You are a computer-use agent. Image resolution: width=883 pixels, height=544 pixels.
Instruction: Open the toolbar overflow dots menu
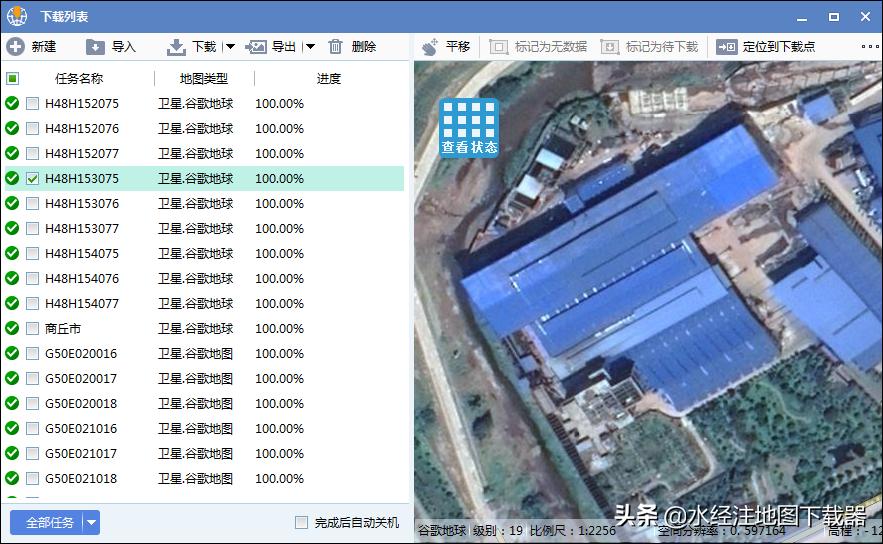pyautogui.click(x=870, y=47)
